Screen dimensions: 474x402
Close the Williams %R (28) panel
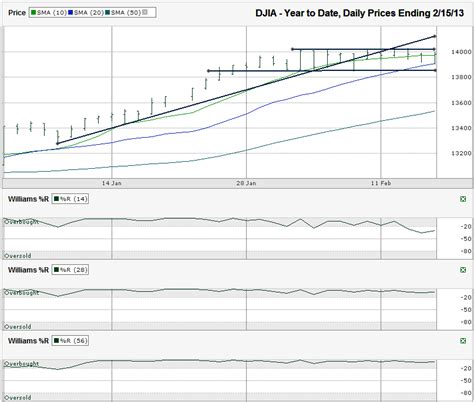point(463,270)
